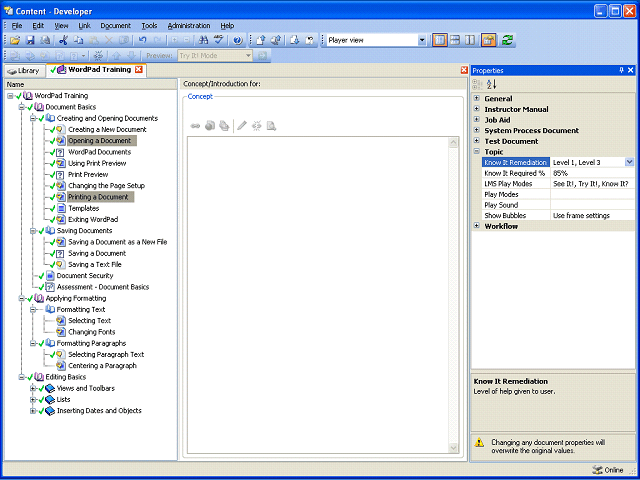Collapse the Topic properties category

(x=476, y=151)
